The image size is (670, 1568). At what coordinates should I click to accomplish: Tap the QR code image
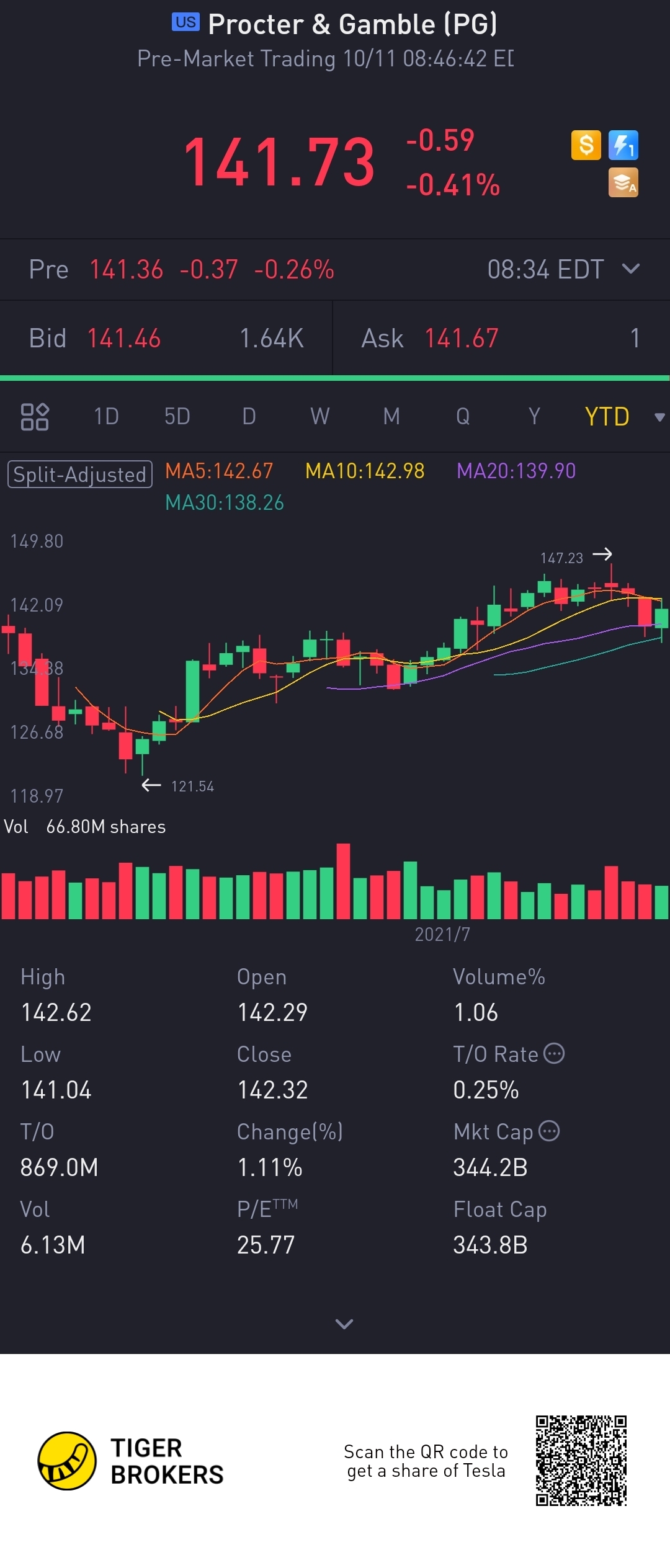point(581,1461)
